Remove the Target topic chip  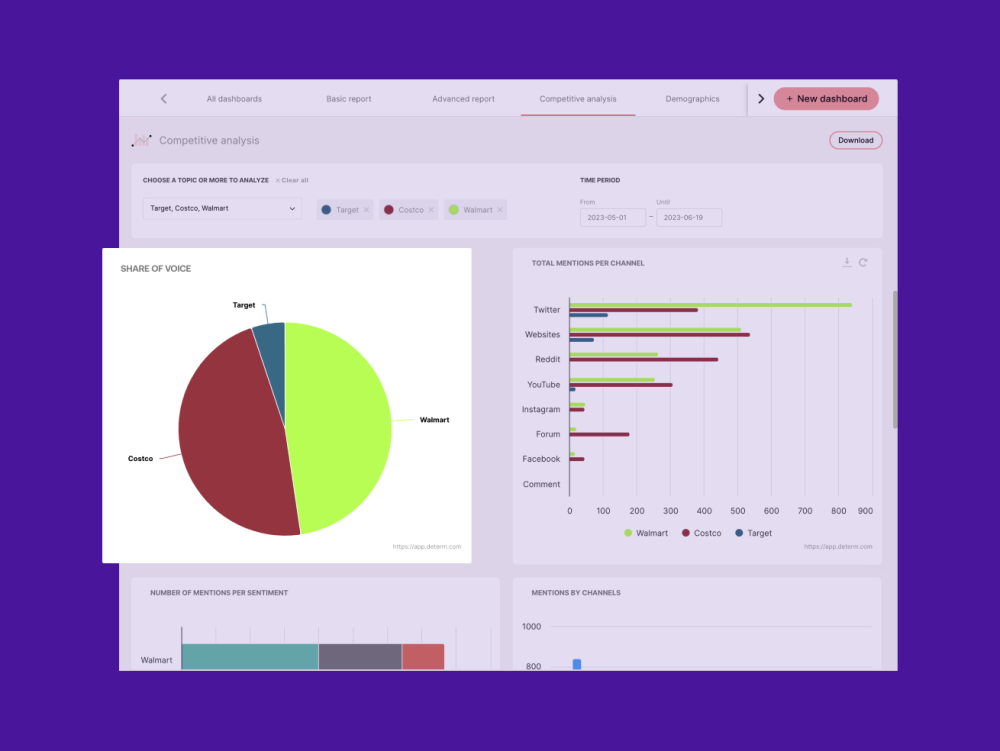366,210
